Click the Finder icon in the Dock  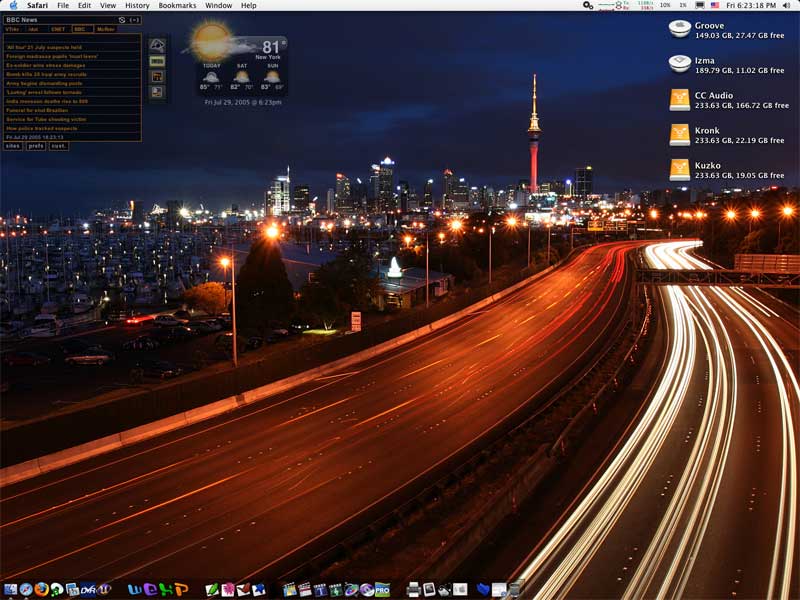click(11, 590)
